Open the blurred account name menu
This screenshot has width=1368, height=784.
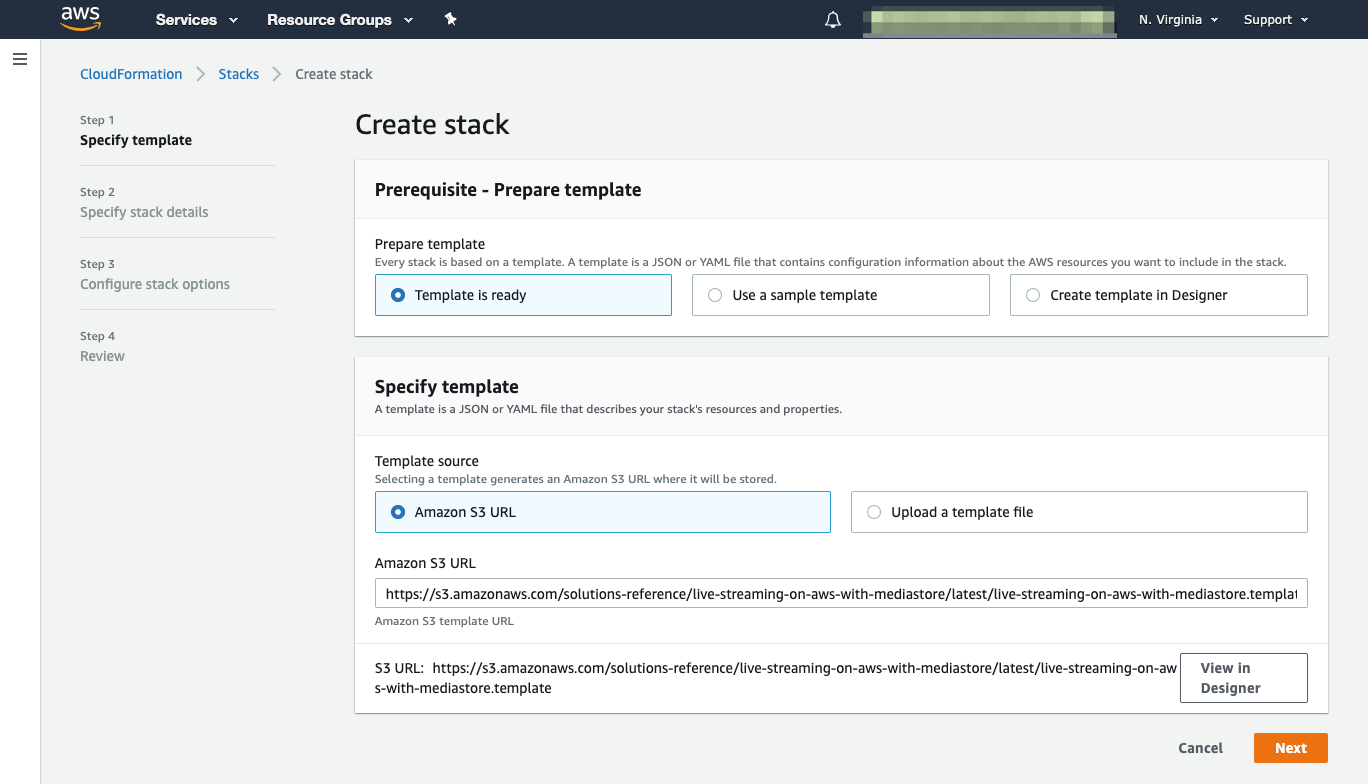[989, 20]
